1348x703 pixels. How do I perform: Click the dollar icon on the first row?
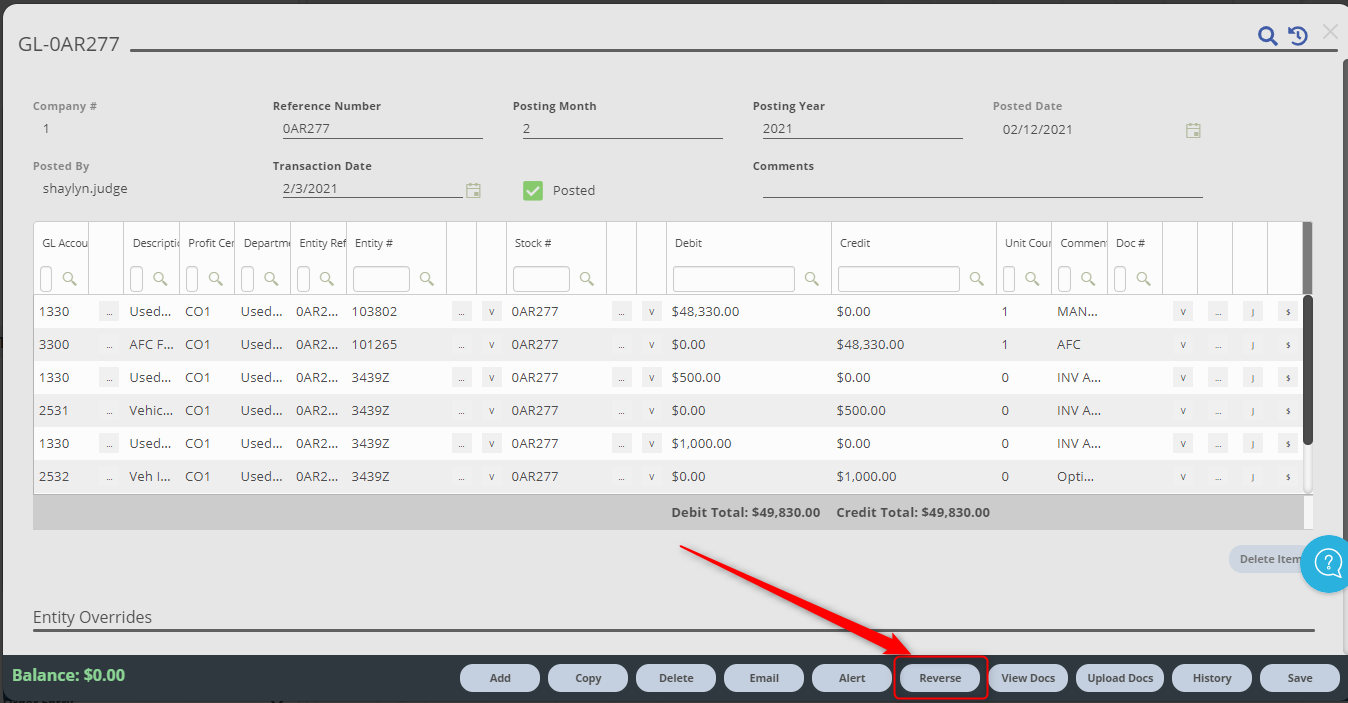point(1287,312)
